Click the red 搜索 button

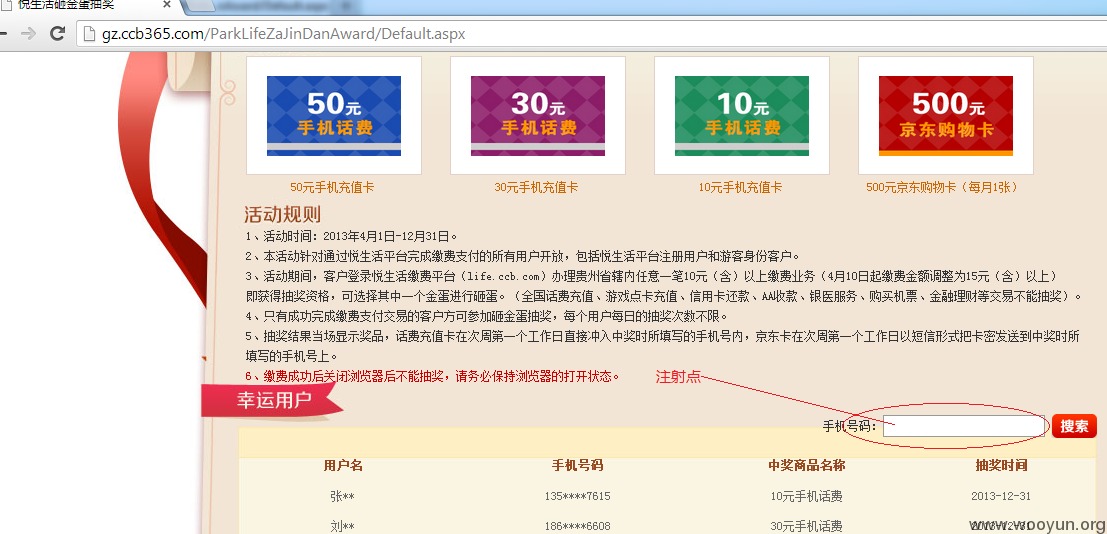(1075, 426)
